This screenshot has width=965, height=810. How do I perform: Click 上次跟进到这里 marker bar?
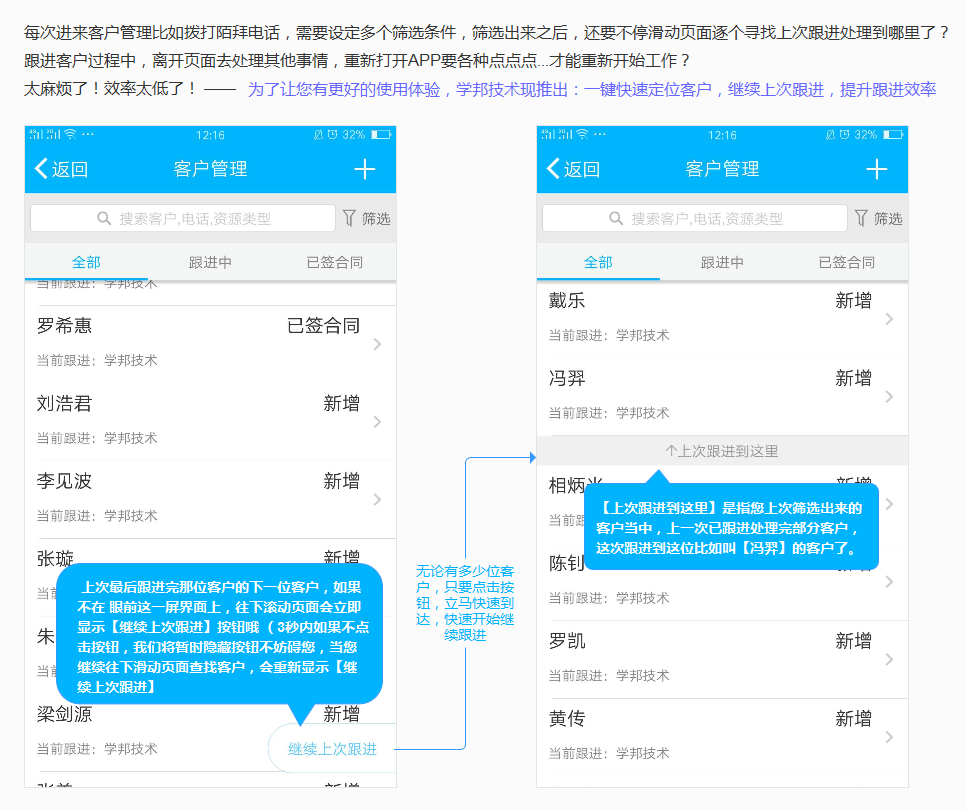[x=722, y=451]
